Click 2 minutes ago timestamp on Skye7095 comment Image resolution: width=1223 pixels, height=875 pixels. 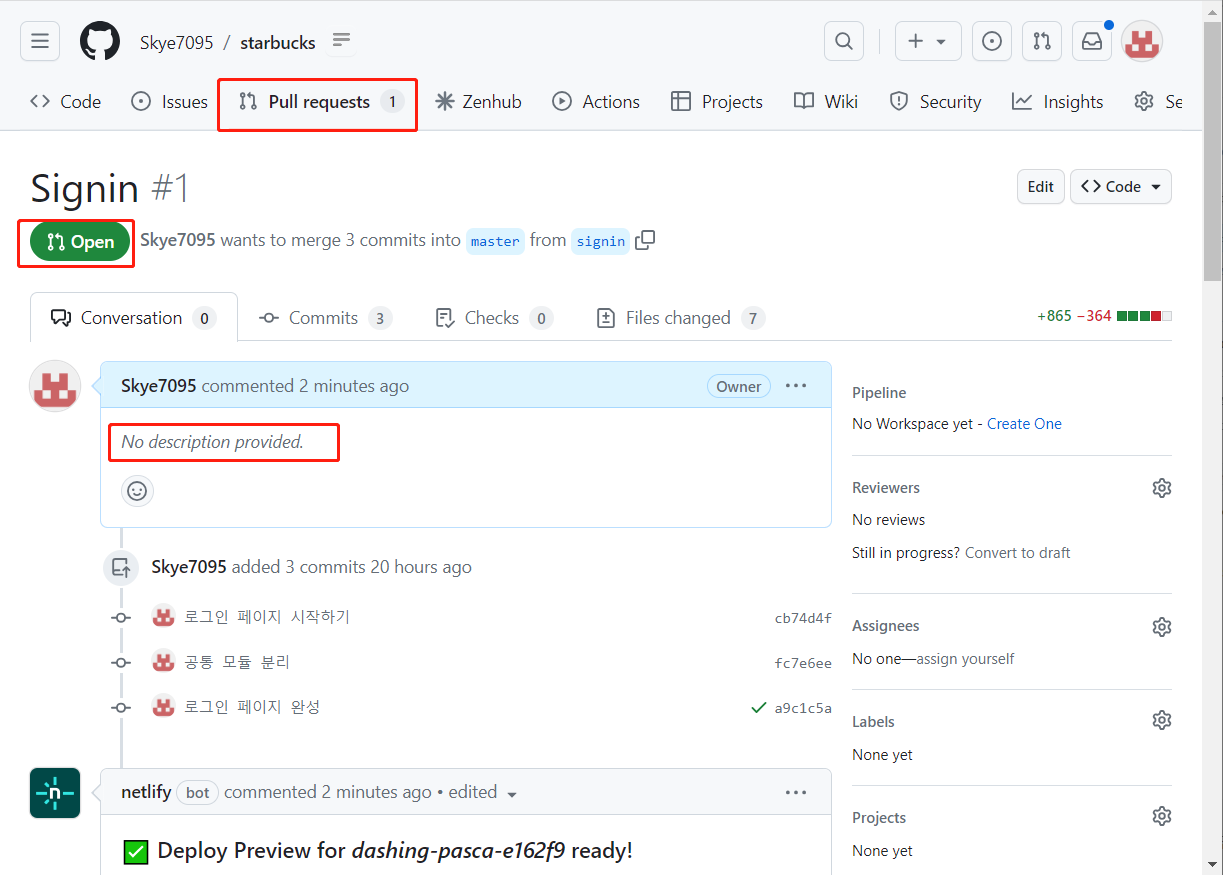click(354, 386)
